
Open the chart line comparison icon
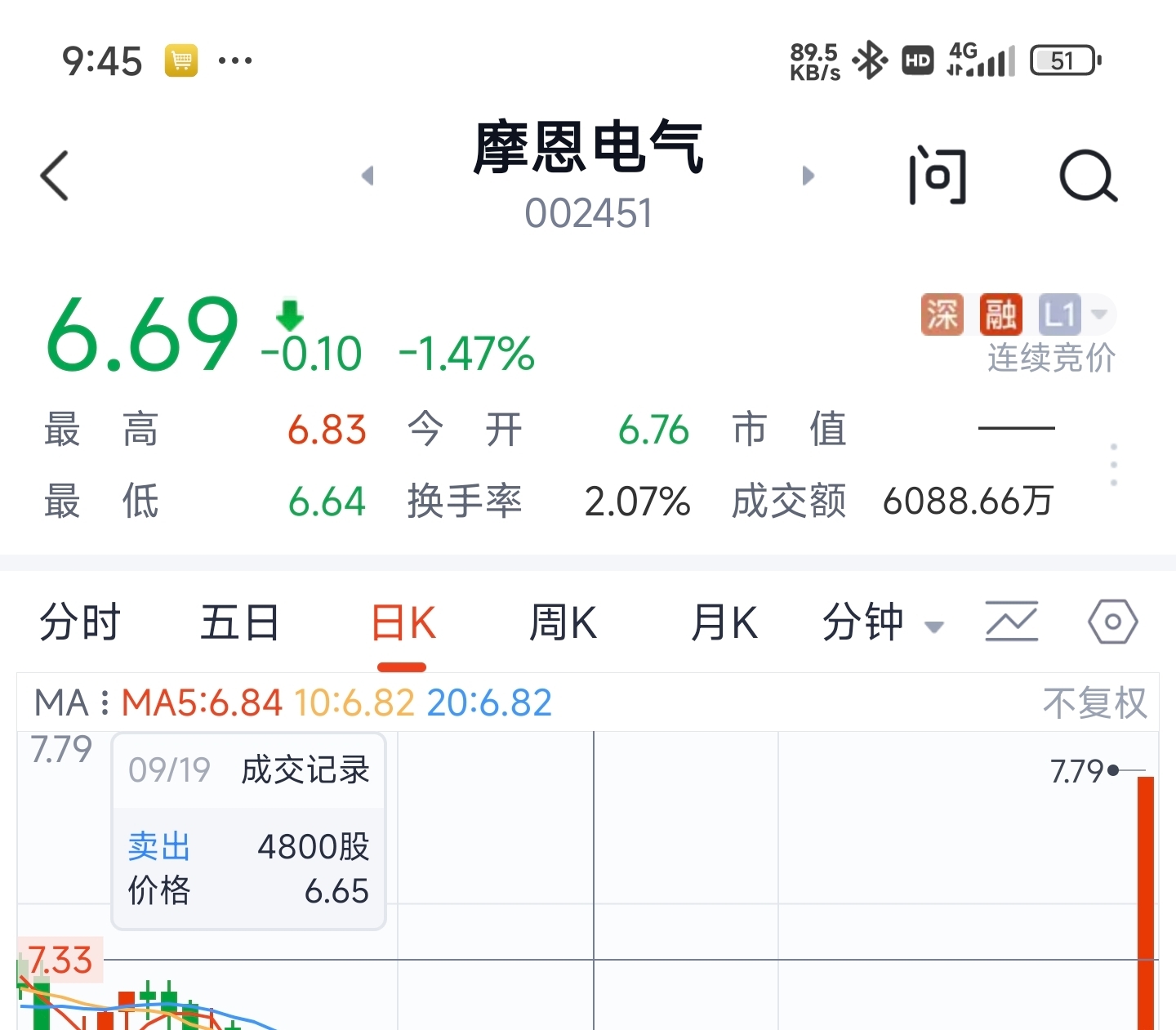pos(1012,622)
